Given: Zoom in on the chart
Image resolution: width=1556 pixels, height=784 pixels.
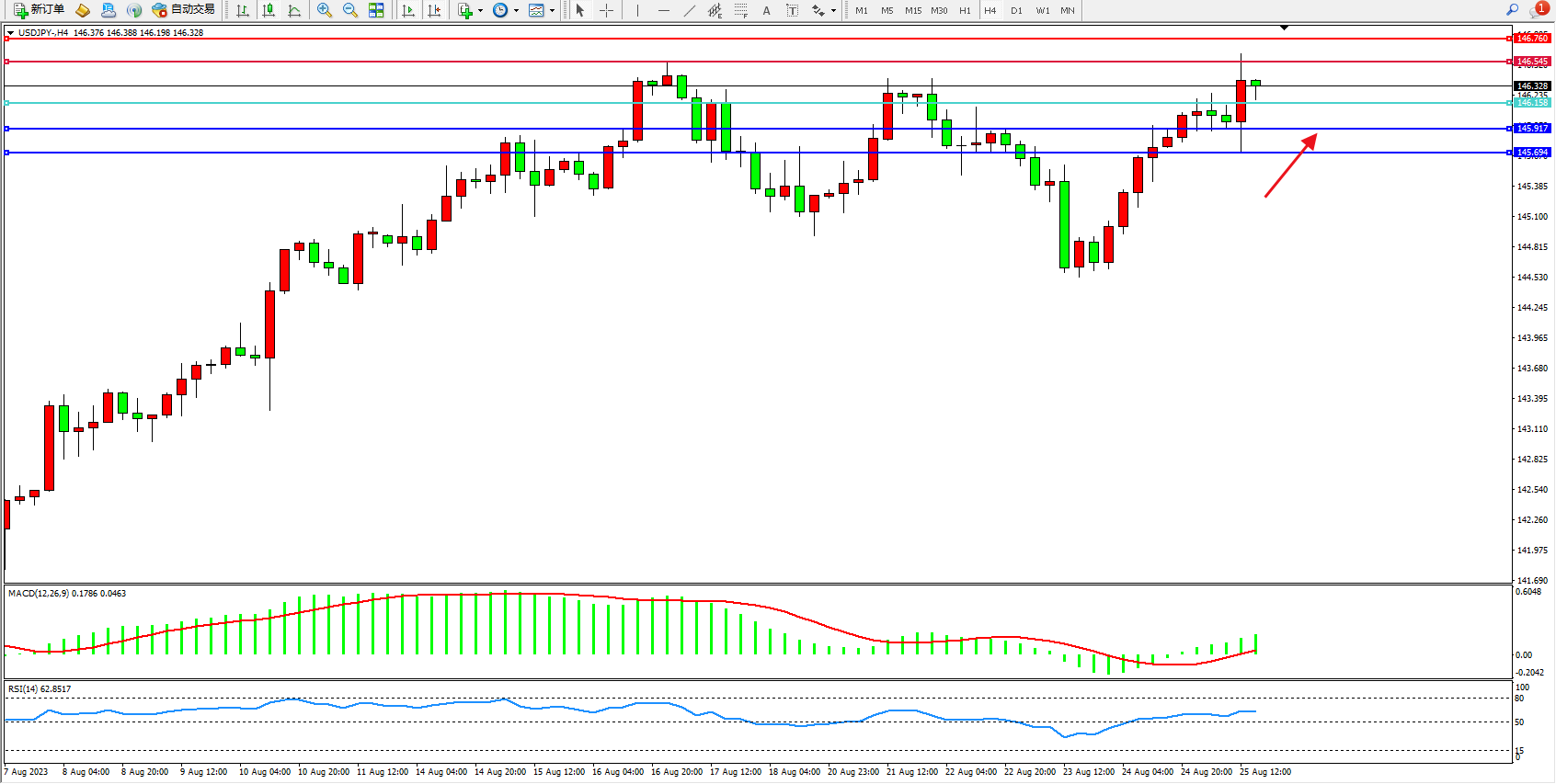Looking at the screenshot, I should point(324,10).
